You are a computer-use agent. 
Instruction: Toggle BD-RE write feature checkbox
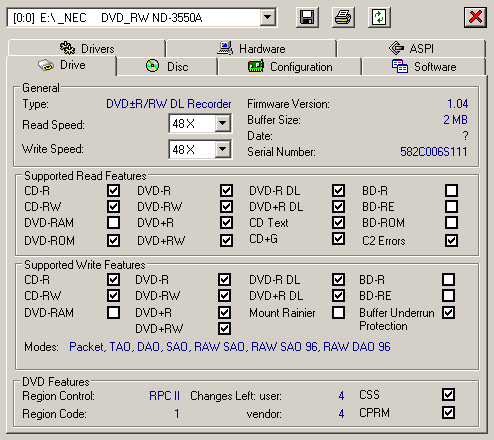tap(448, 295)
